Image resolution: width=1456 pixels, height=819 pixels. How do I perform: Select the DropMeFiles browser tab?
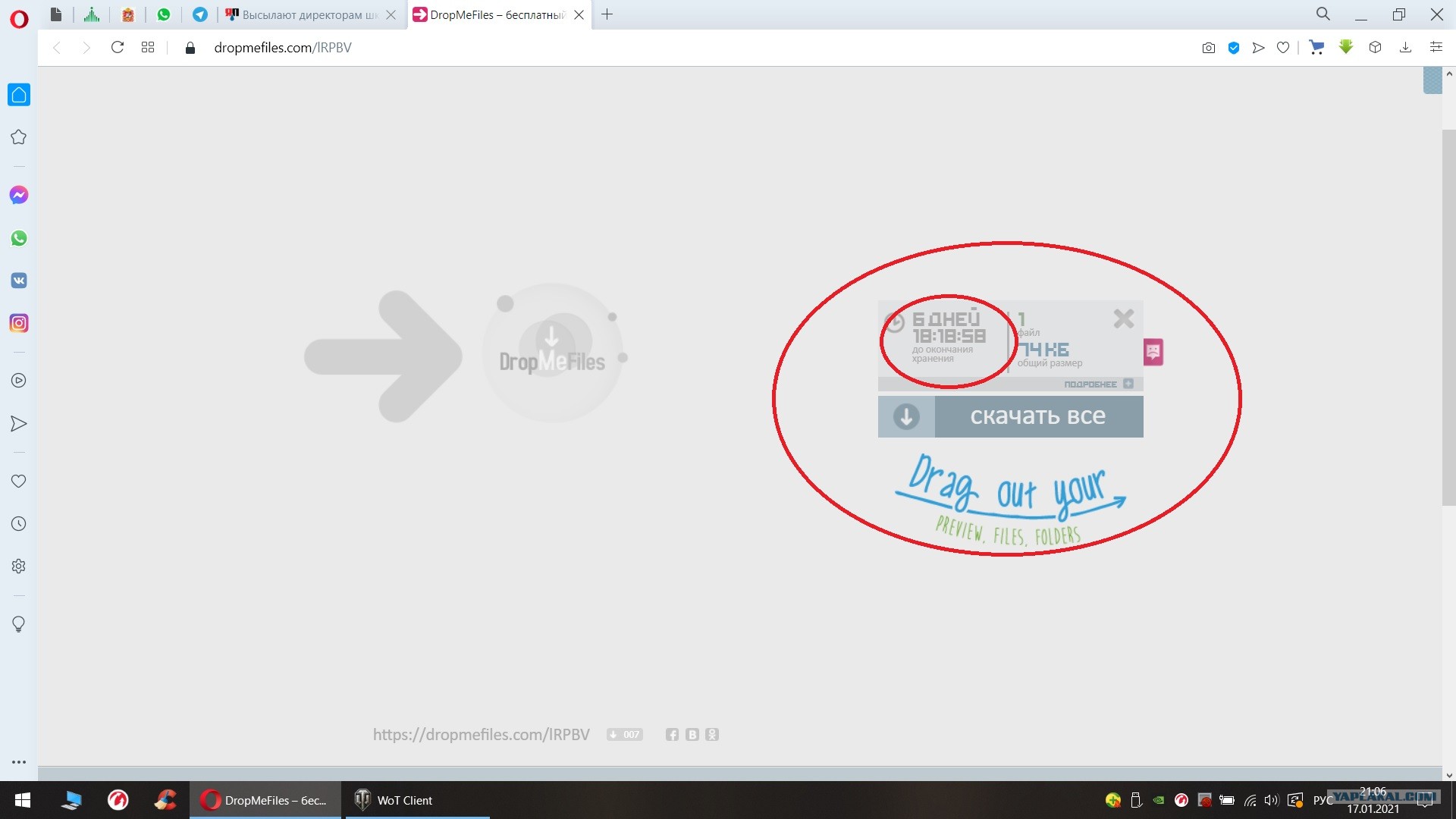coord(497,14)
